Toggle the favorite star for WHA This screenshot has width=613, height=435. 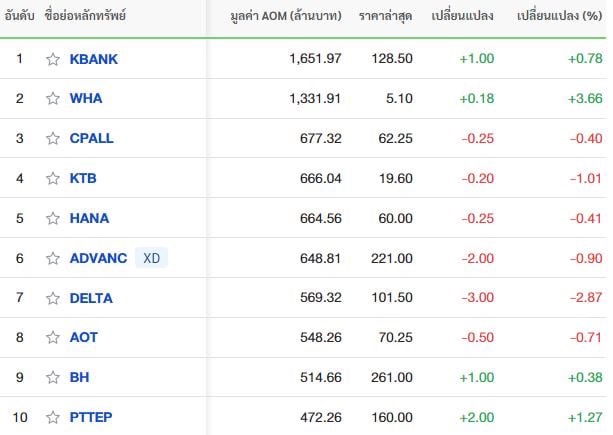53,98
